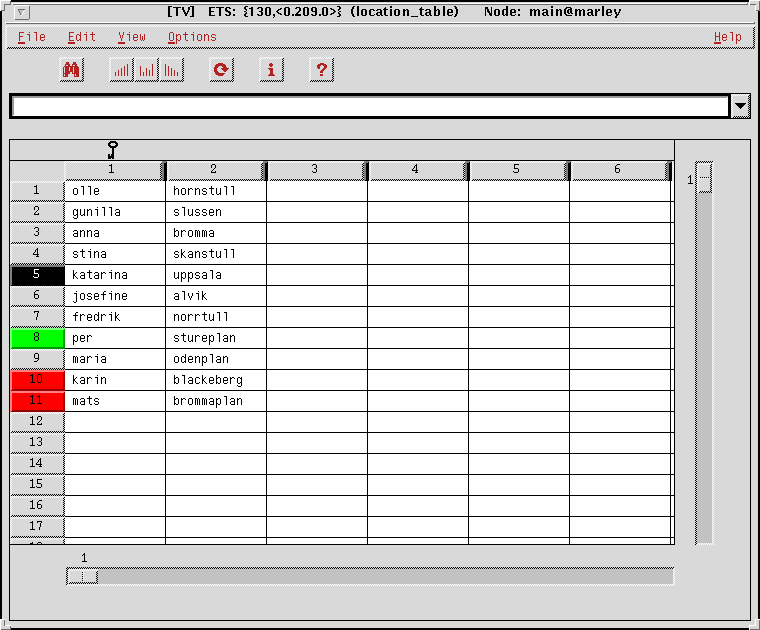Image resolution: width=760 pixels, height=630 pixels.
Task: Click the cell containing bromma
Action: point(216,233)
